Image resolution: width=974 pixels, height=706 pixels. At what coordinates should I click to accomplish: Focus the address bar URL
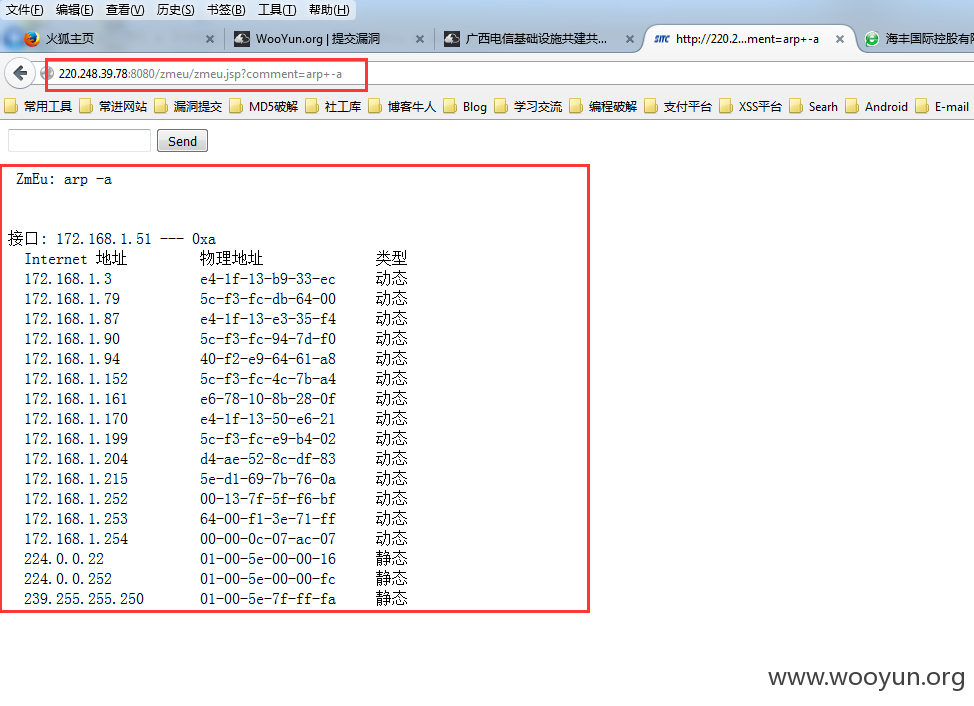click(x=200, y=74)
